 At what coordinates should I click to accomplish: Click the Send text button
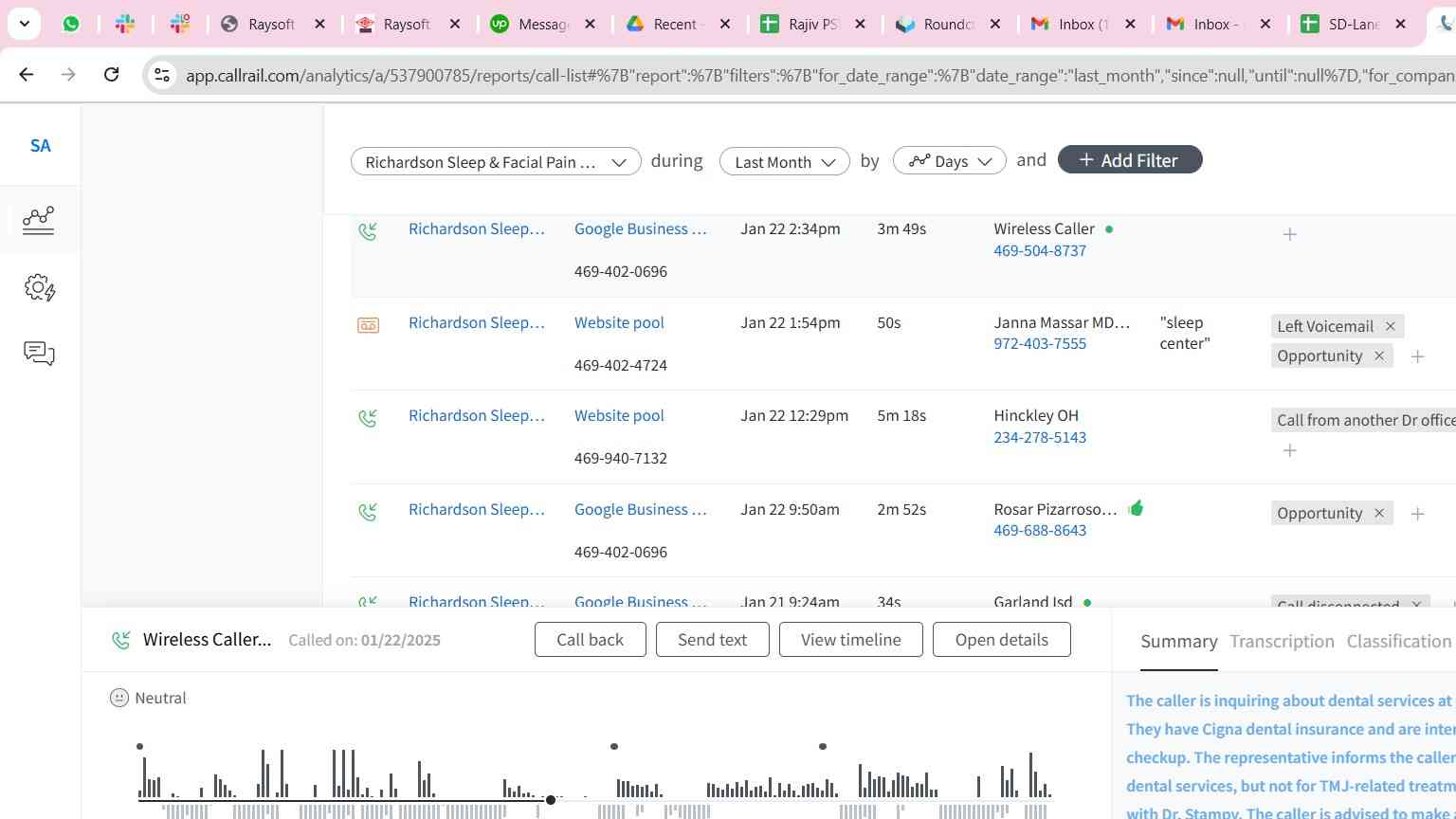tap(712, 639)
